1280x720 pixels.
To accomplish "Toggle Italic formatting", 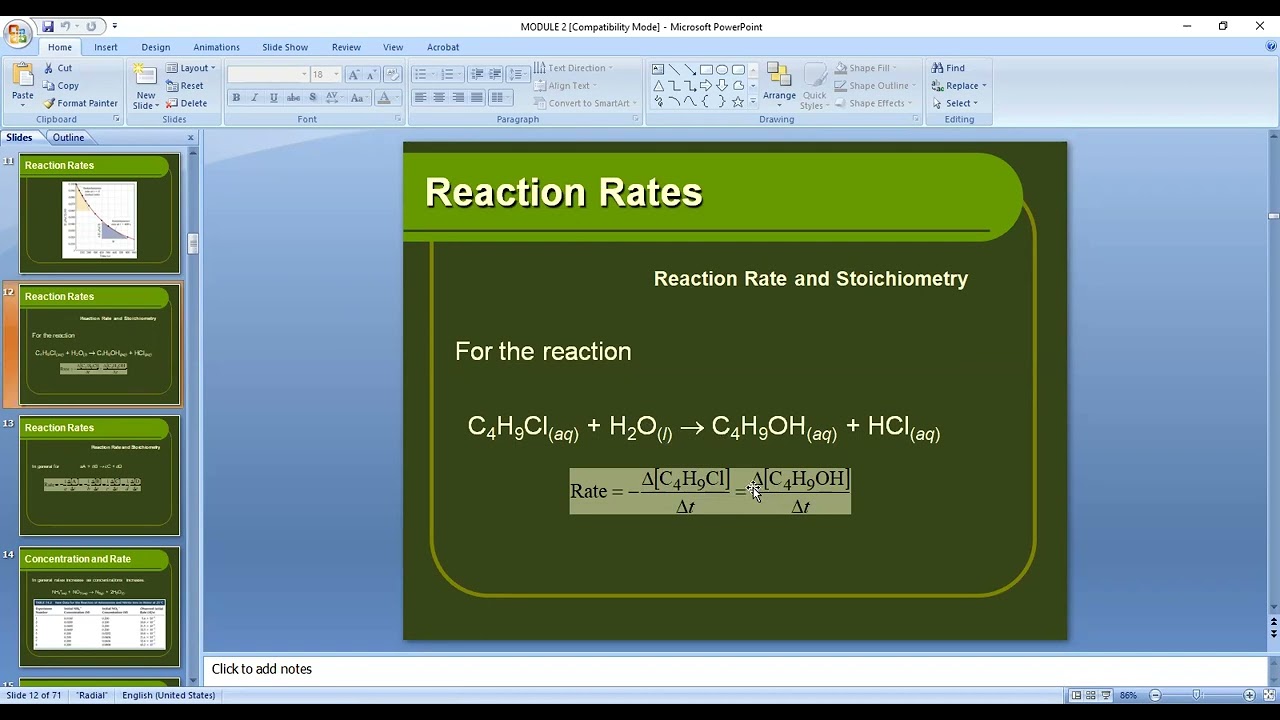I will tap(255, 98).
